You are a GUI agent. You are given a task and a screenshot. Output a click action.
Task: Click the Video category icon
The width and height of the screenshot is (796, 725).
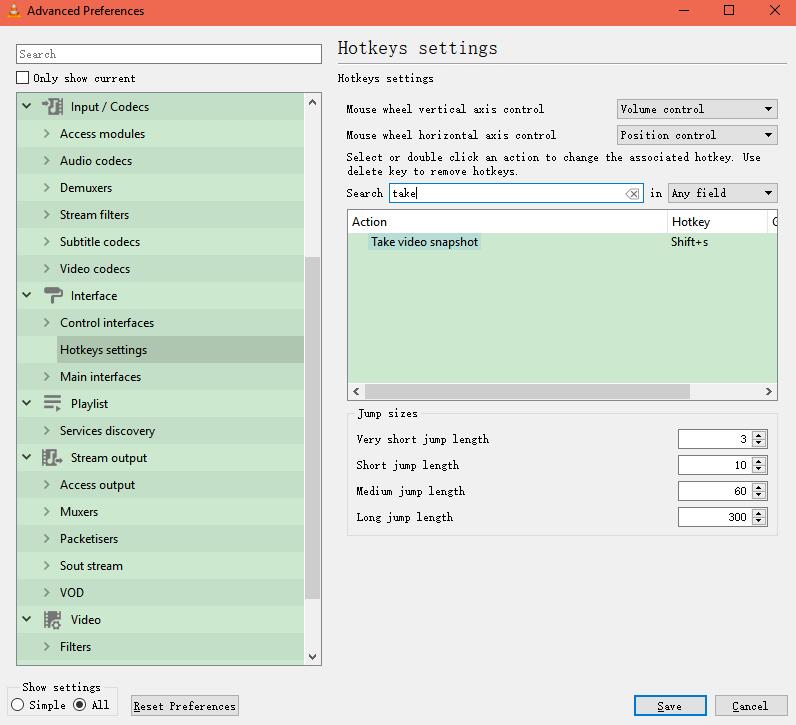coord(52,619)
